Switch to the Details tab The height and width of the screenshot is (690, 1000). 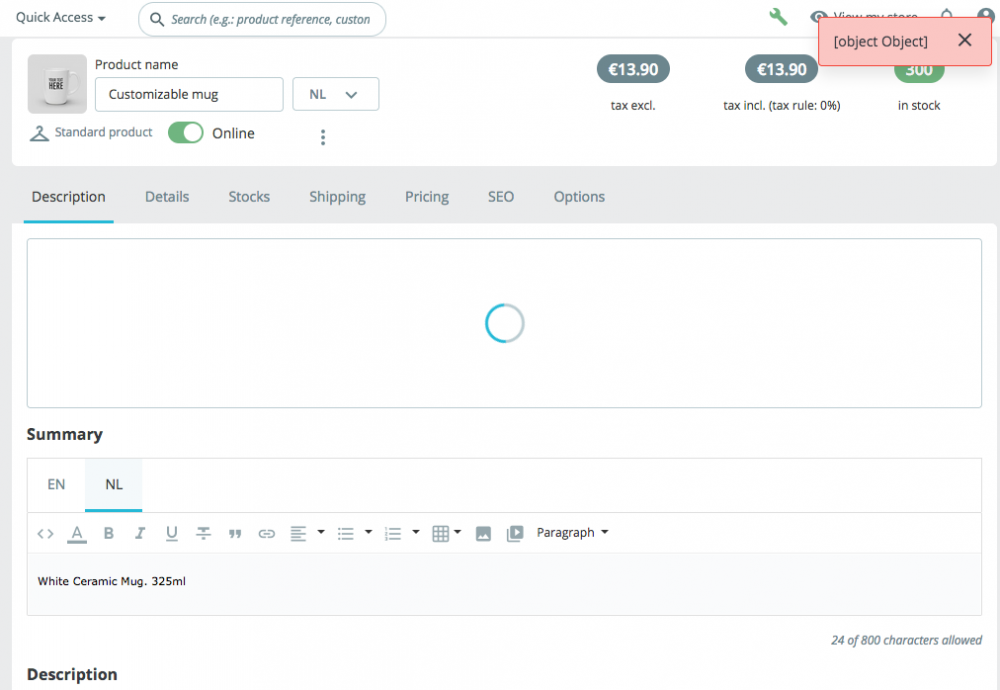coord(167,196)
